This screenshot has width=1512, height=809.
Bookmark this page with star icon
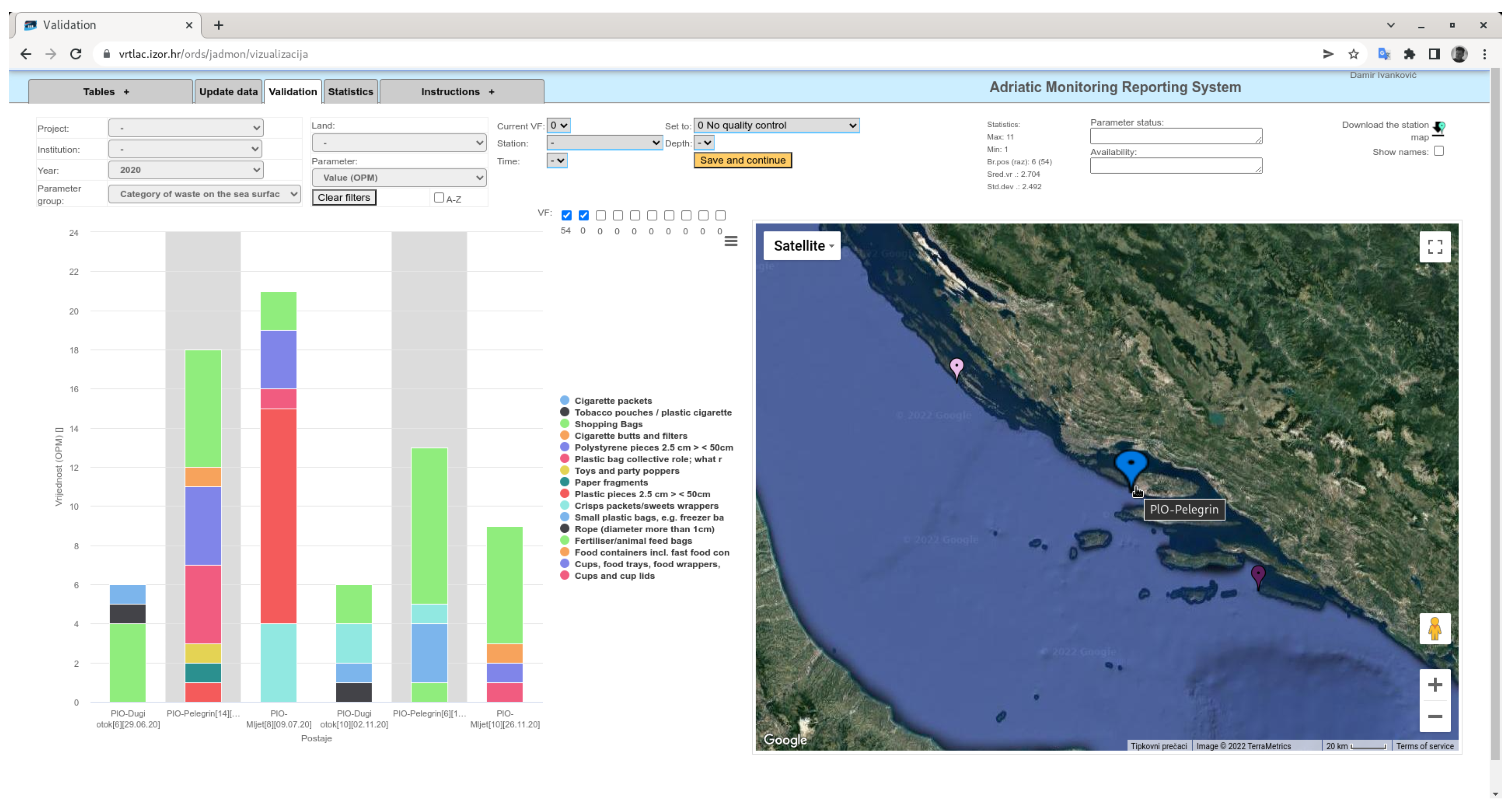coord(1353,54)
